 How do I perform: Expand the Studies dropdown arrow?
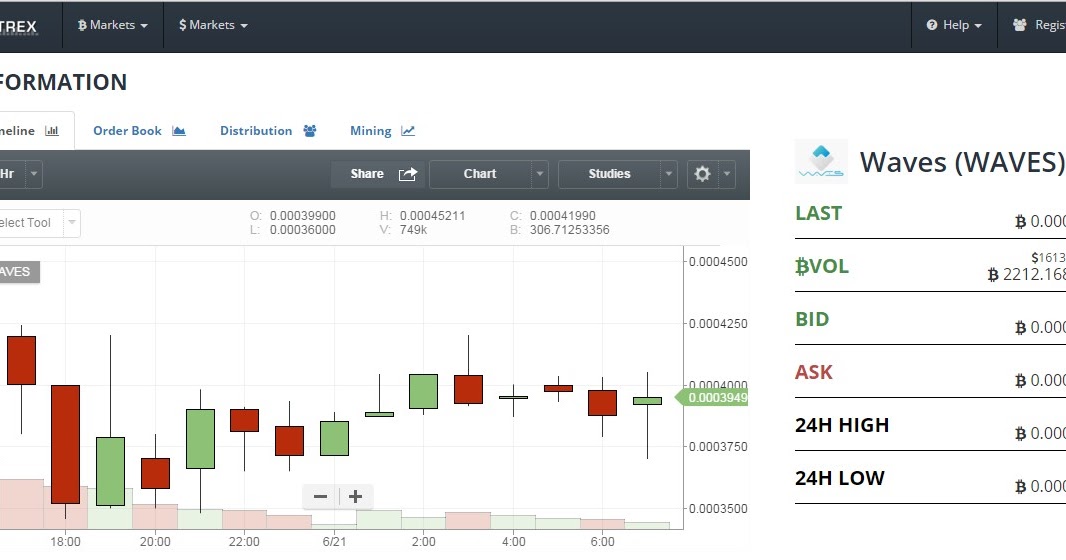pyautogui.click(x=669, y=174)
